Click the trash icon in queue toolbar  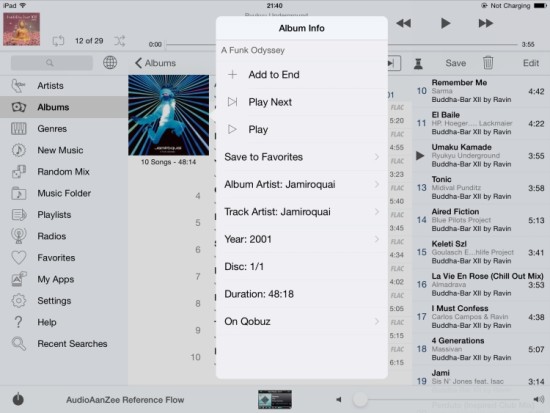(x=488, y=63)
